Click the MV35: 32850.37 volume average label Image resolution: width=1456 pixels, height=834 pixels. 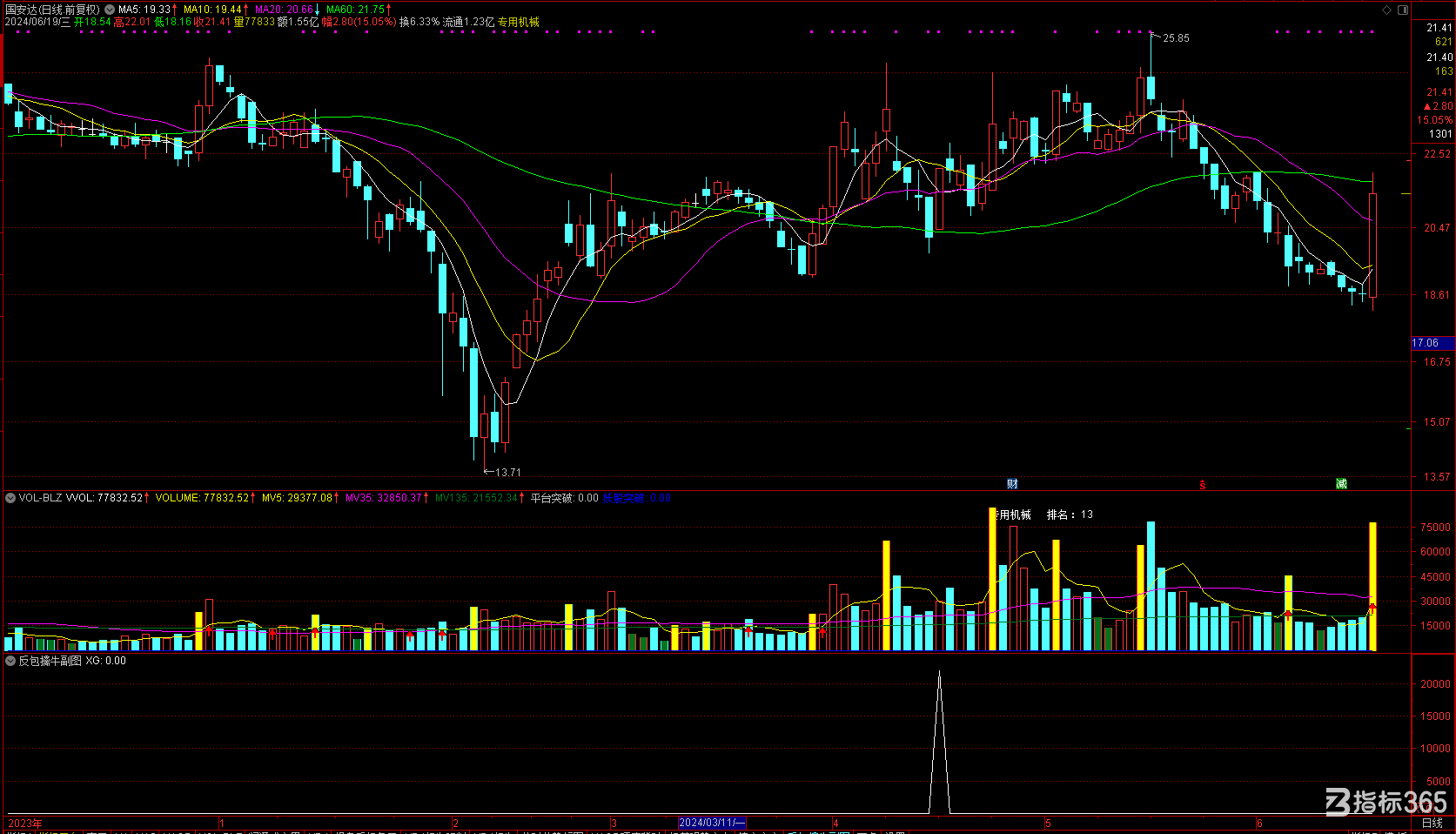pyautogui.click(x=384, y=498)
